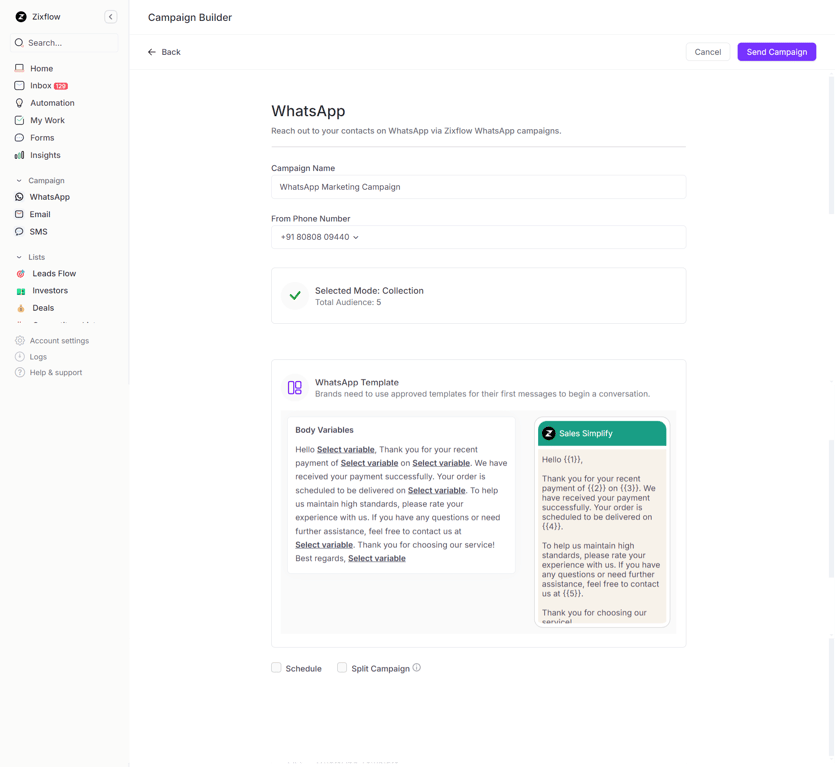Collapse the Lists section in sidebar
The height and width of the screenshot is (768, 835).
point(21,257)
